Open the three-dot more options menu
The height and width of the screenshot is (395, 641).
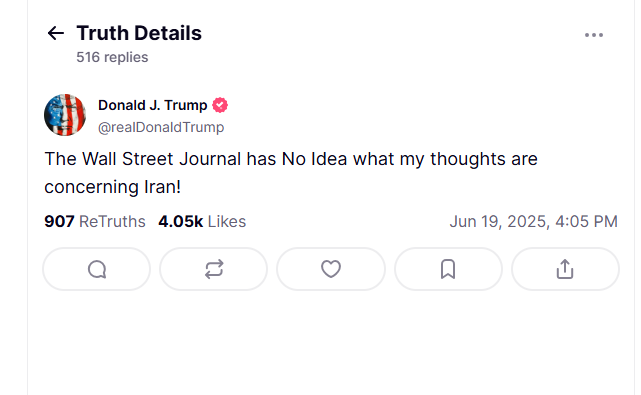[594, 35]
